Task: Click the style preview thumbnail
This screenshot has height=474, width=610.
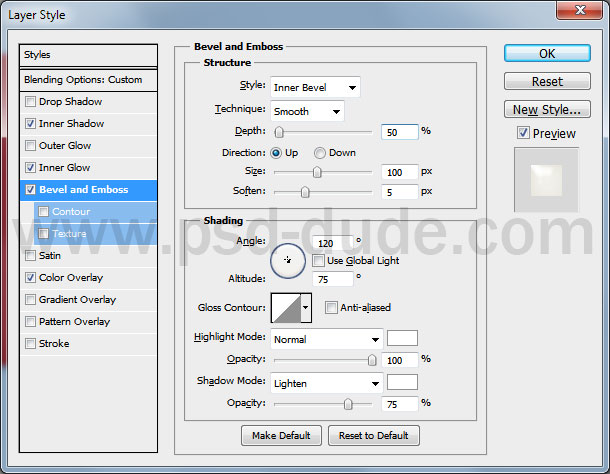Action: coord(547,180)
